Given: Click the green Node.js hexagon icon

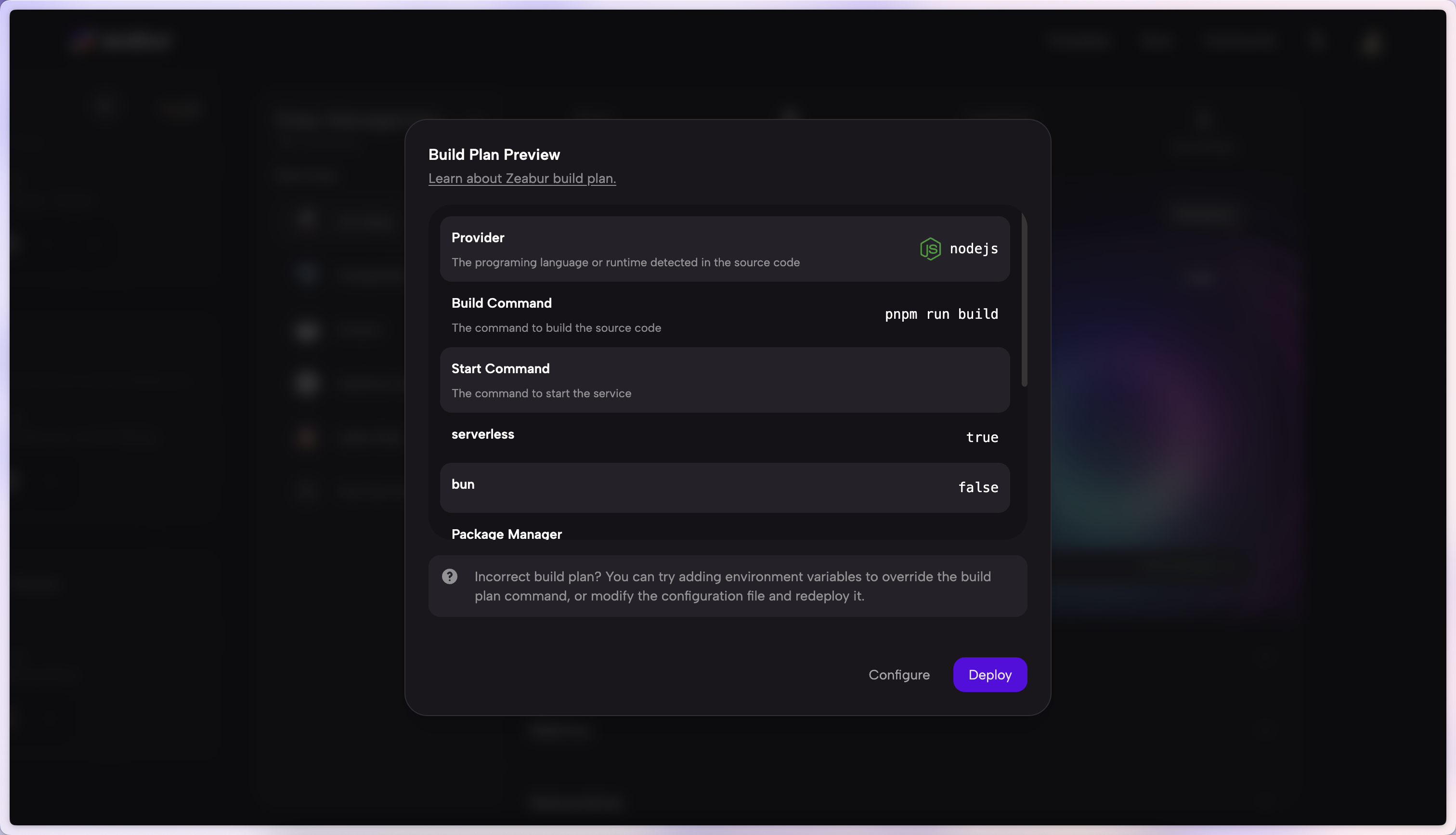Looking at the screenshot, I should 930,249.
